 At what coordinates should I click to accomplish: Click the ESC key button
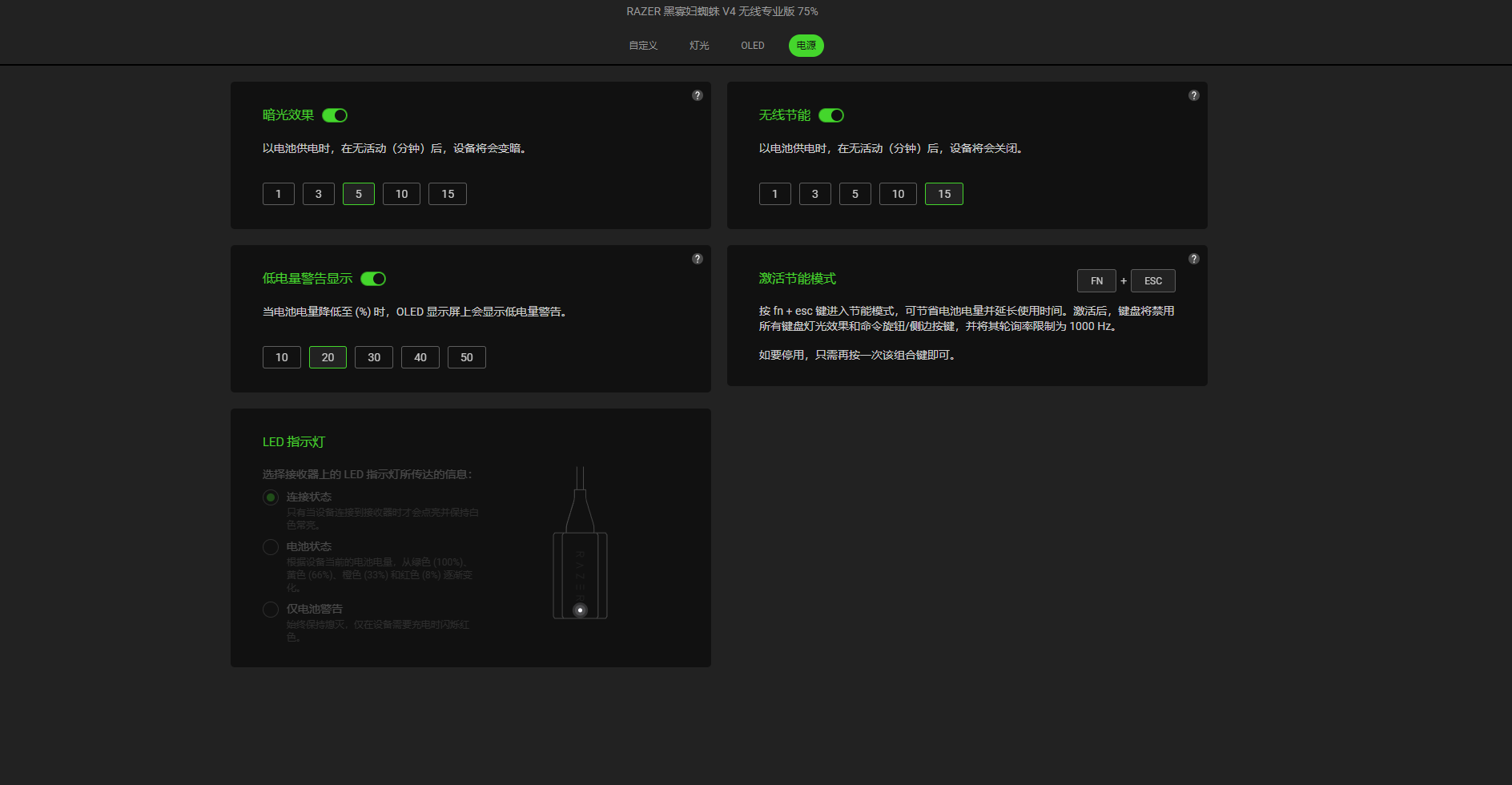[1153, 281]
